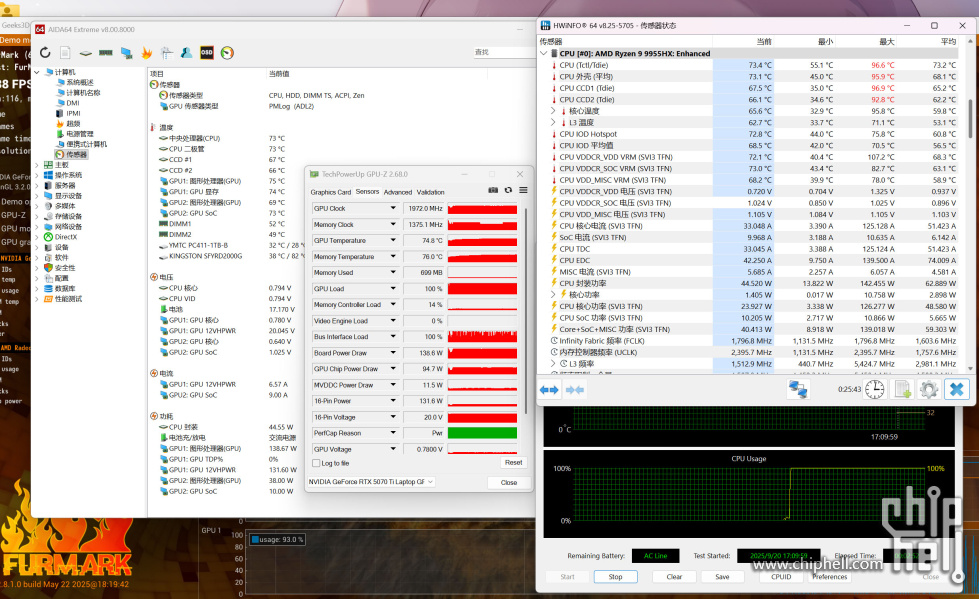Open the AIDA64 stability test flame icon
979x599 pixels.
tap(147, 53)
